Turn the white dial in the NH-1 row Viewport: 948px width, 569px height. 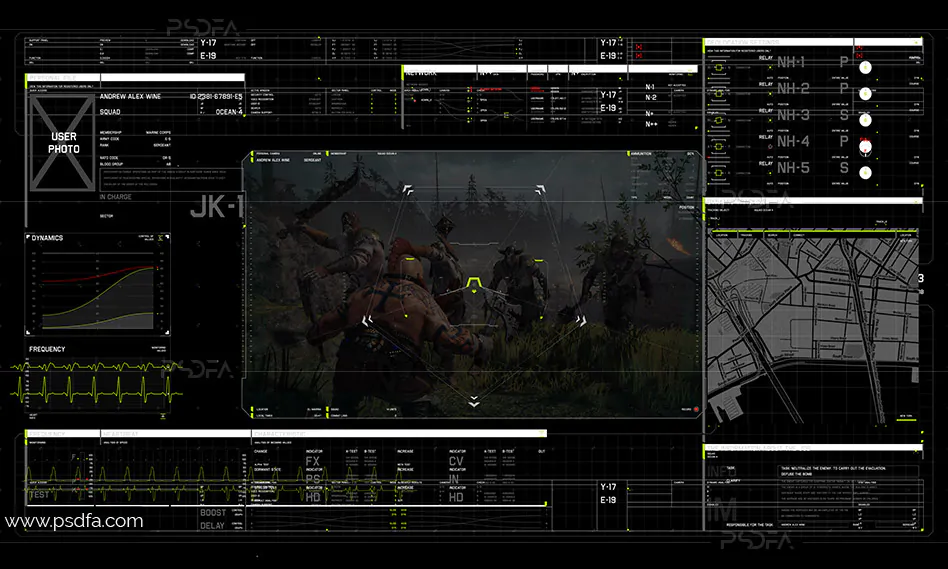pyautogui.click(x=865, y=68)
